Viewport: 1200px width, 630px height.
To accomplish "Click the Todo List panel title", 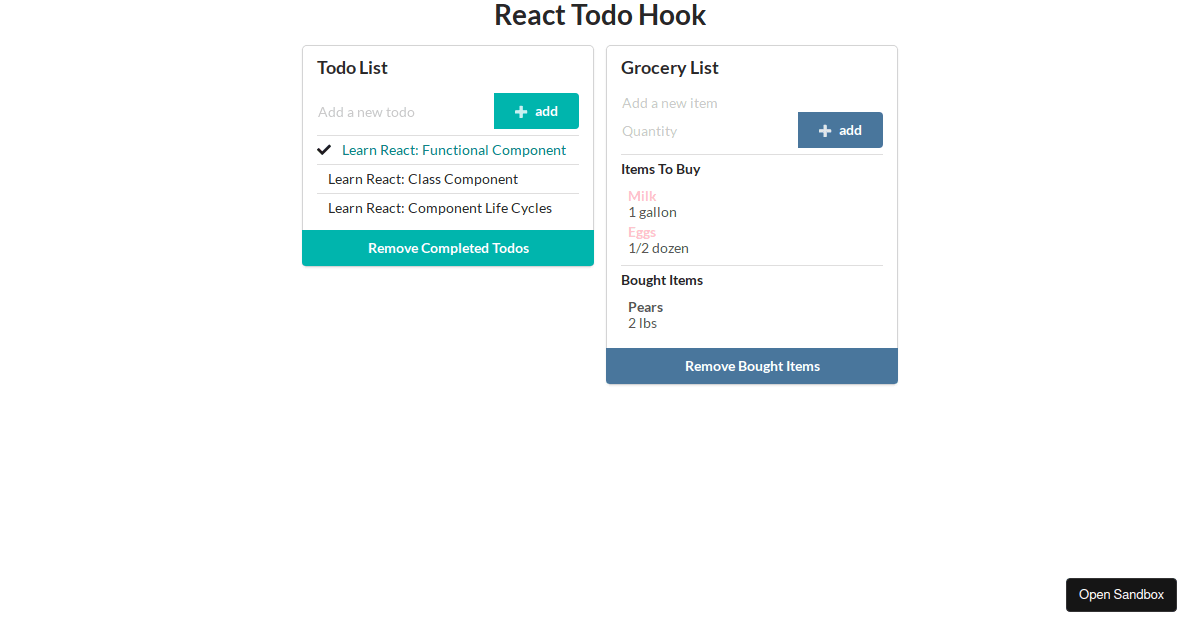I will 352,68.
